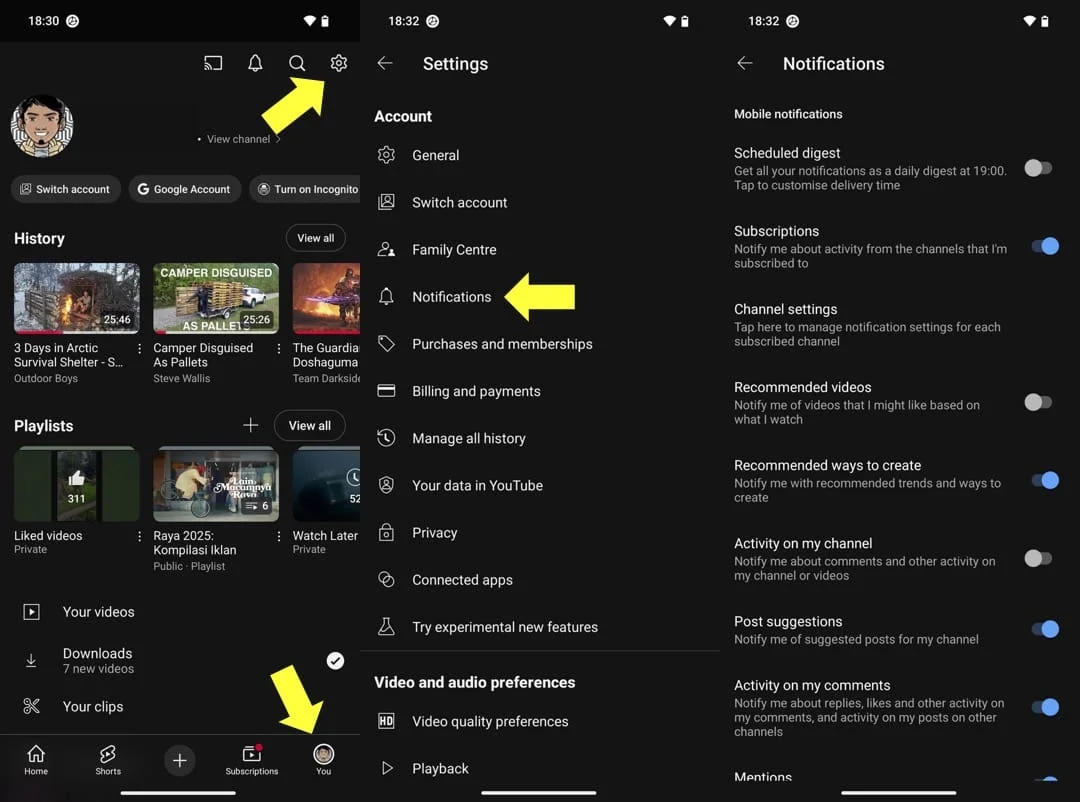Open the You tab
The image size is (1080, 802).
[324, 760]
